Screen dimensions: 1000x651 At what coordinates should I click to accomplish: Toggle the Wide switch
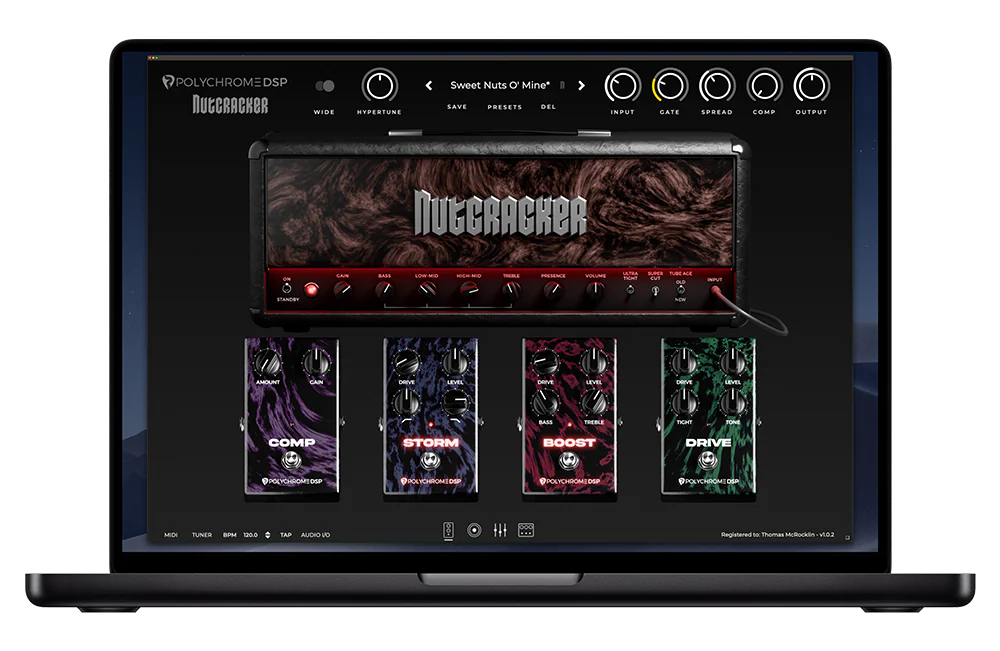325,86
